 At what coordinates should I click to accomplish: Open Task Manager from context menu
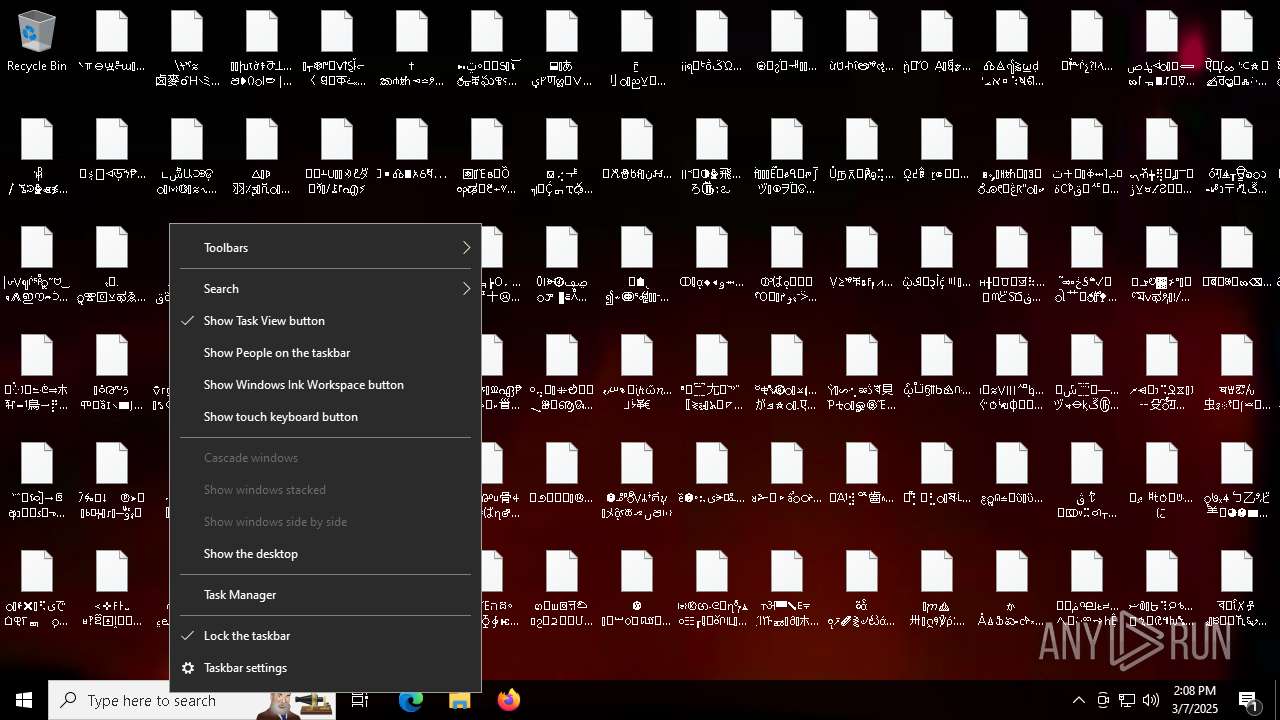pos(325,594)
